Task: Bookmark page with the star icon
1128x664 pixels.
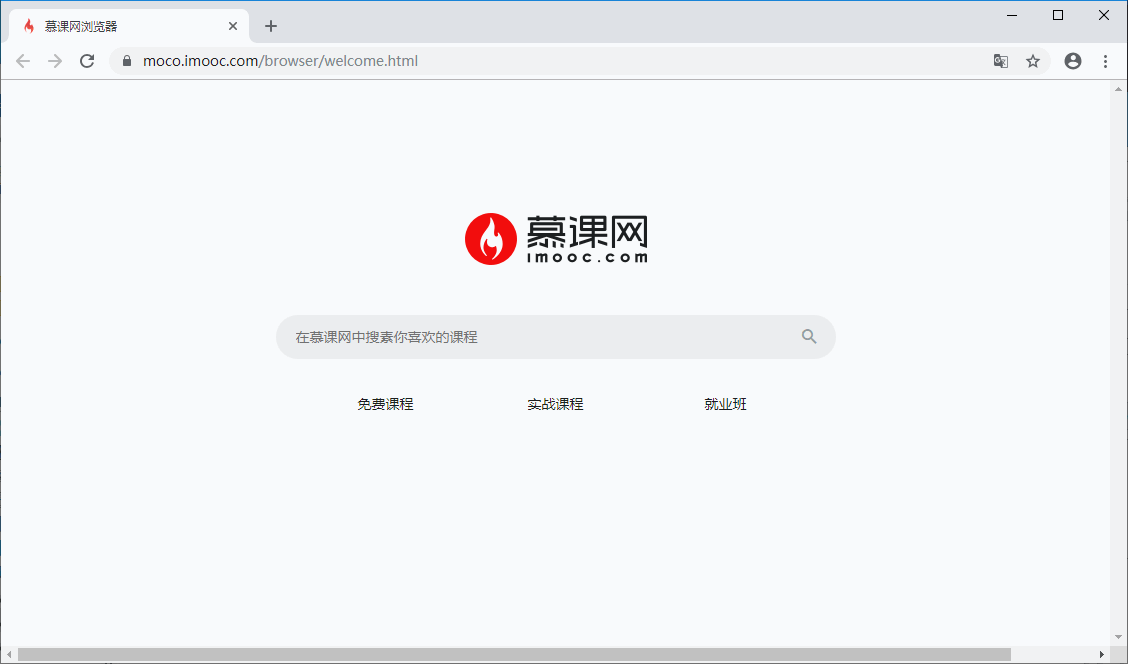Action: click(1033, 61)
